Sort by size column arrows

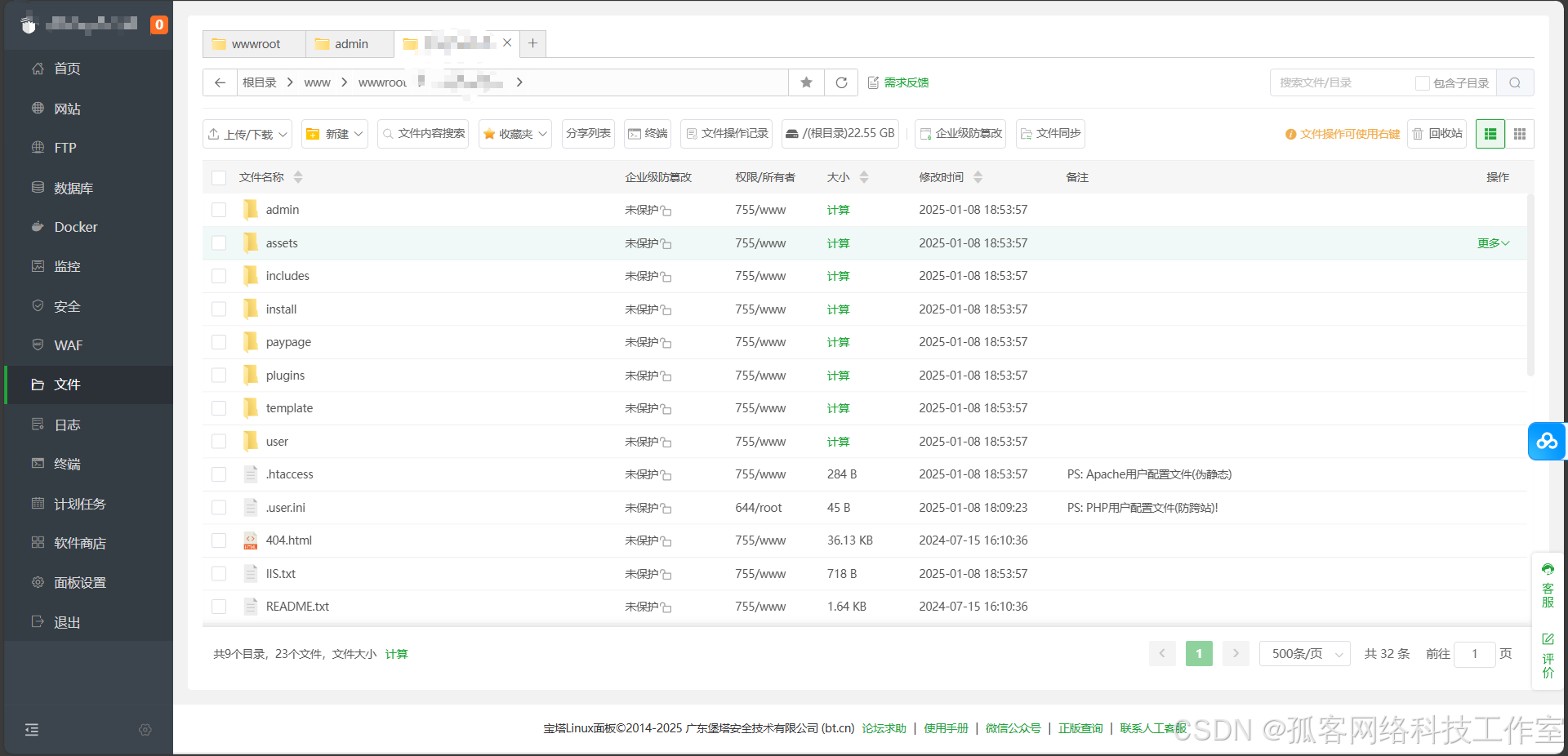coord(864,177)
